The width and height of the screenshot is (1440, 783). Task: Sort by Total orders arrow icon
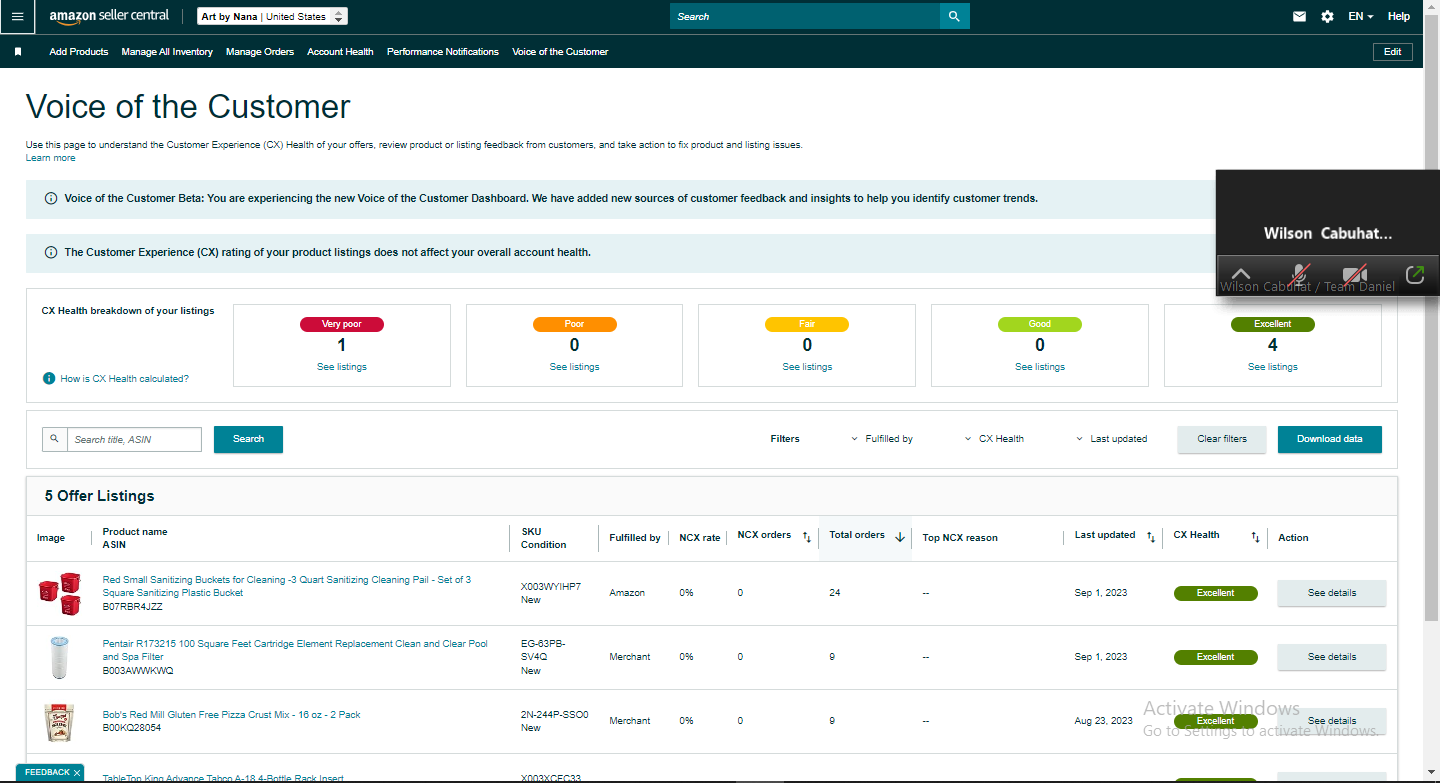[900, 537]
